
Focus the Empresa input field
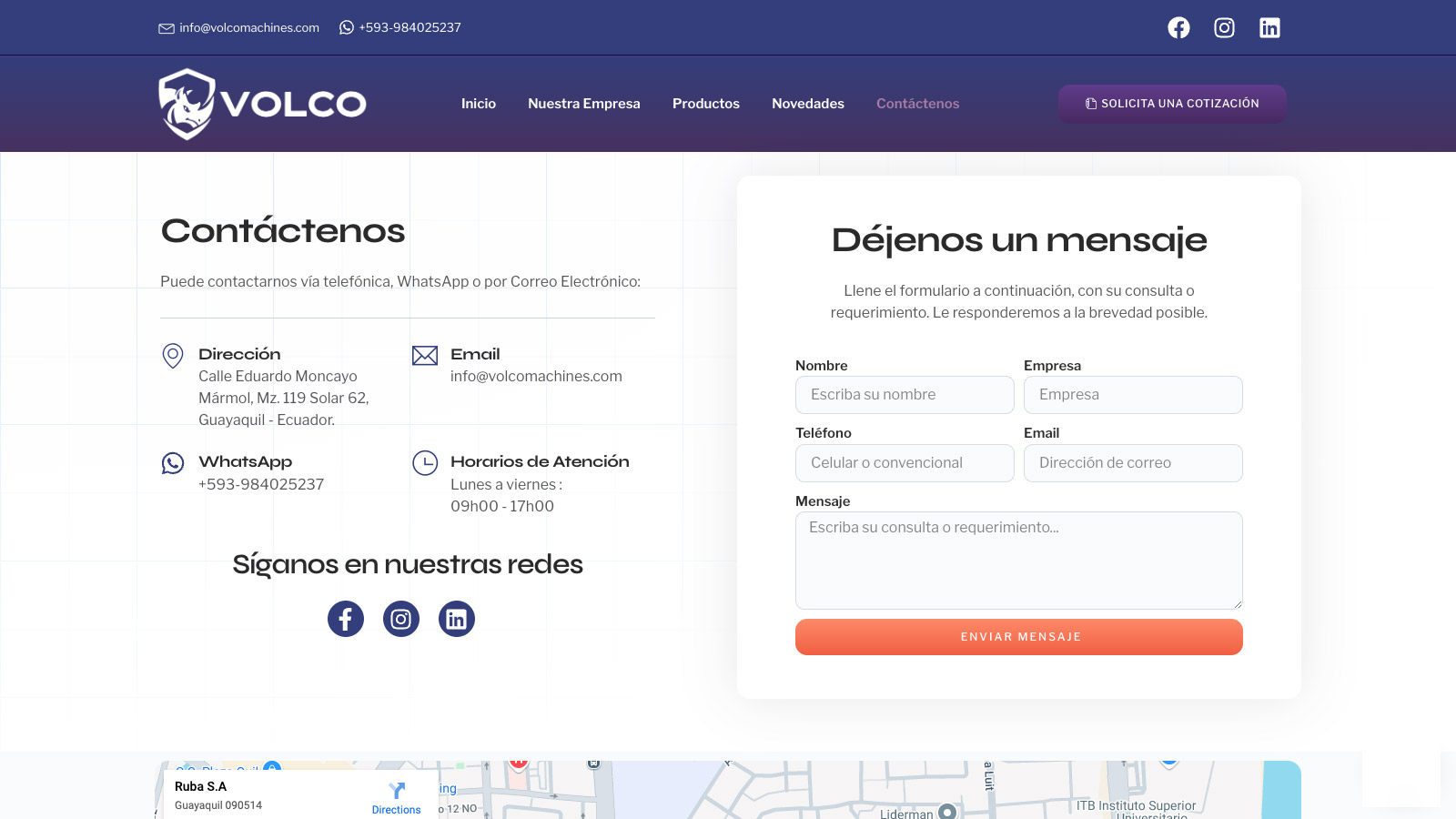(1133, 395)
